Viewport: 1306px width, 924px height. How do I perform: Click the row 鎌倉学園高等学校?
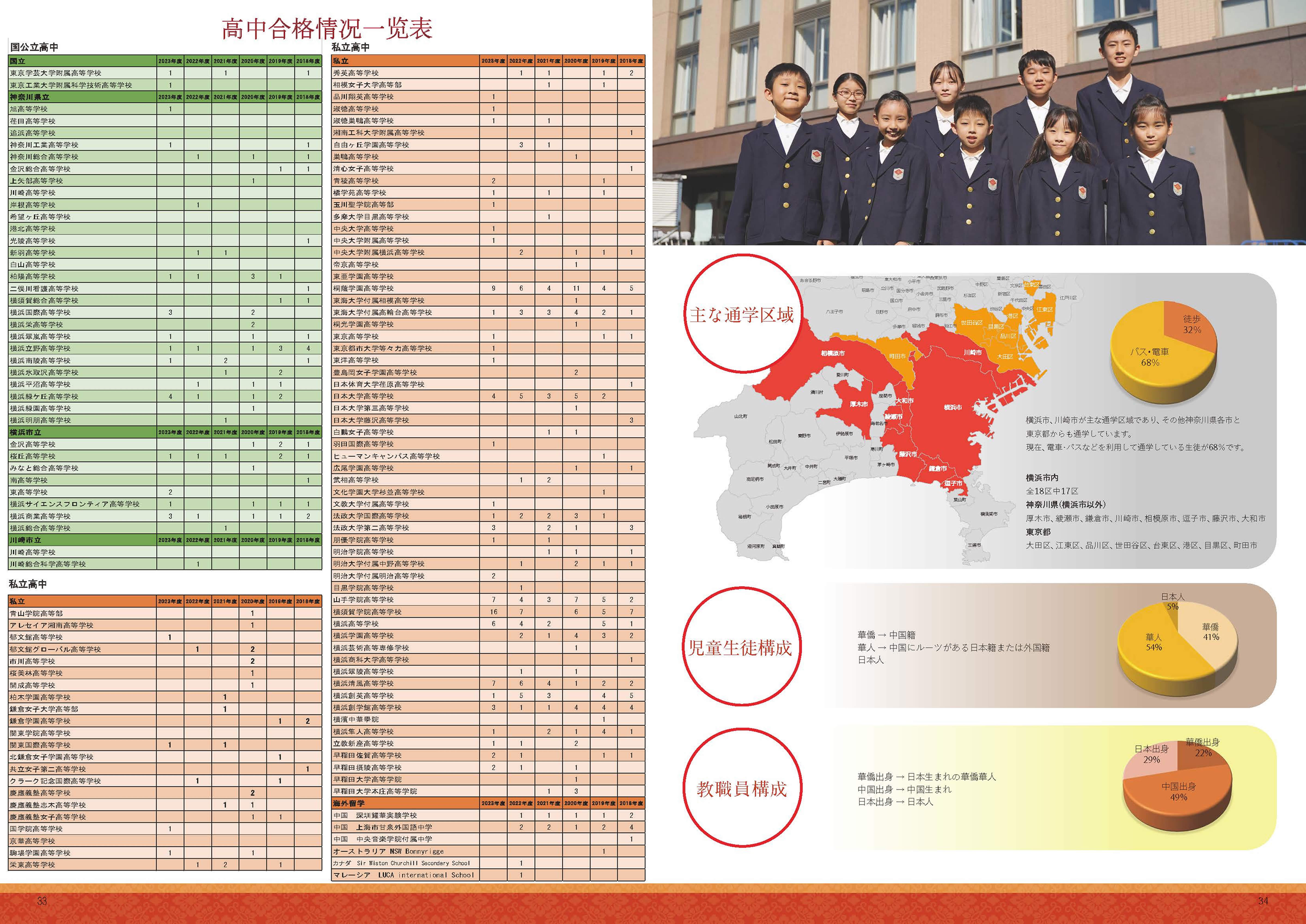pos(165,721)
